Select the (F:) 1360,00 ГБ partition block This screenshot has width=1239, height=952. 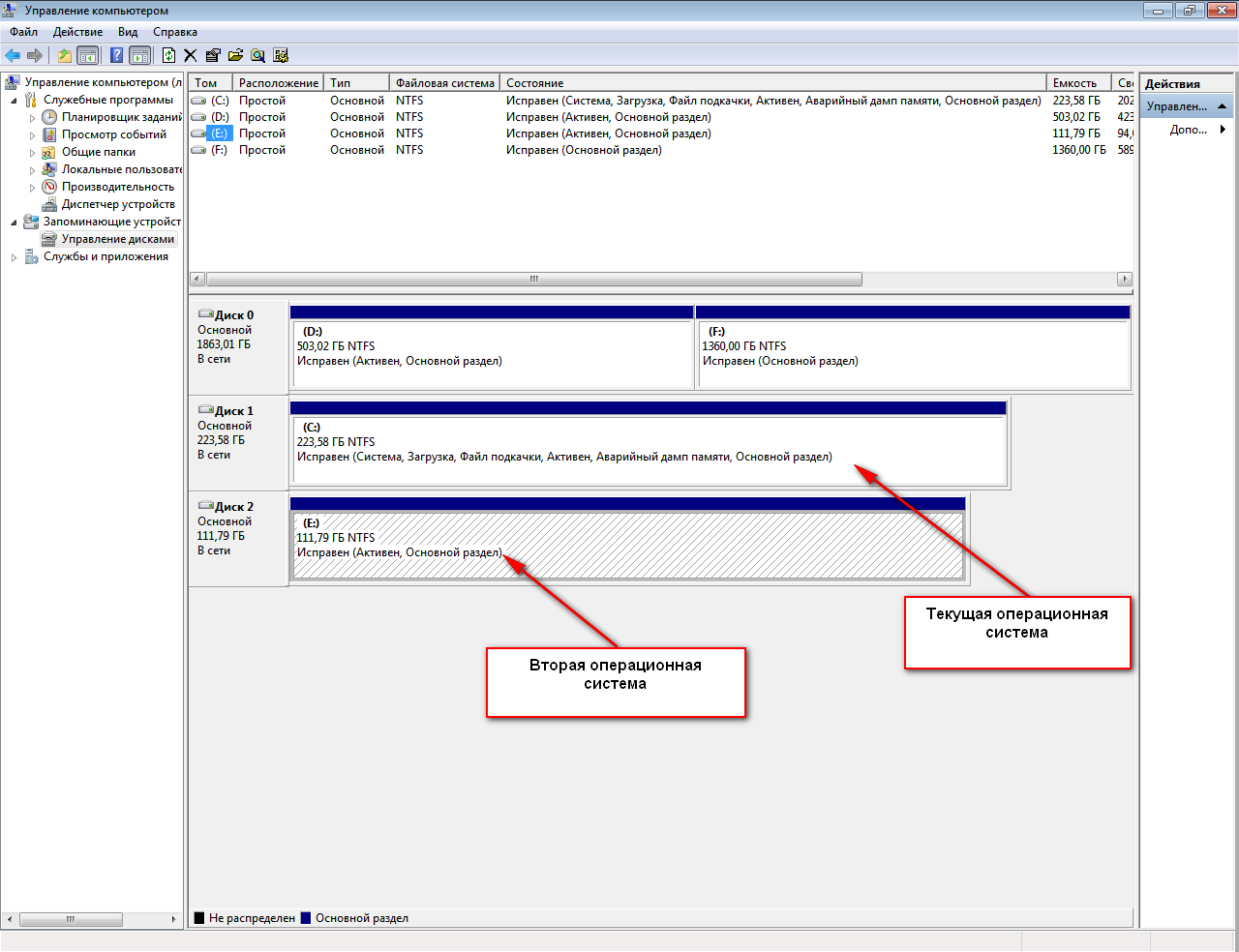pos(913,346)
